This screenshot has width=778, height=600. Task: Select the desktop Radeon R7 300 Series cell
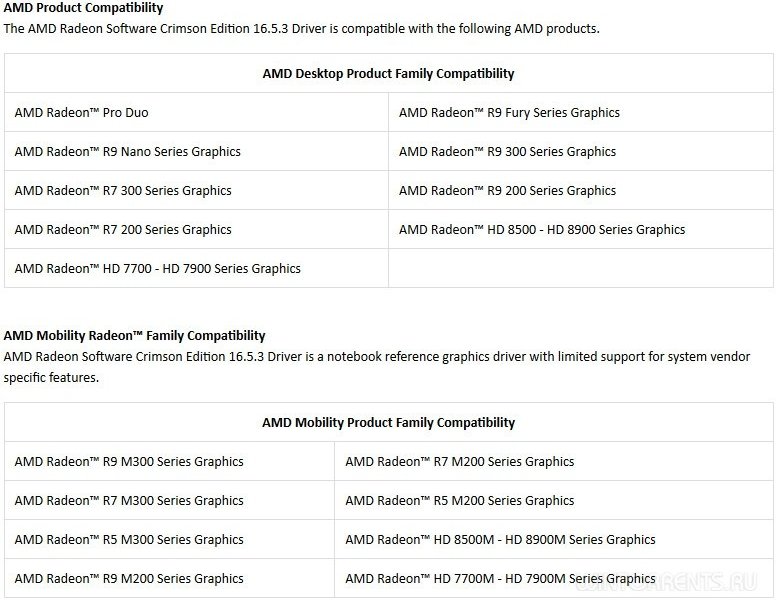pos(123,191)
